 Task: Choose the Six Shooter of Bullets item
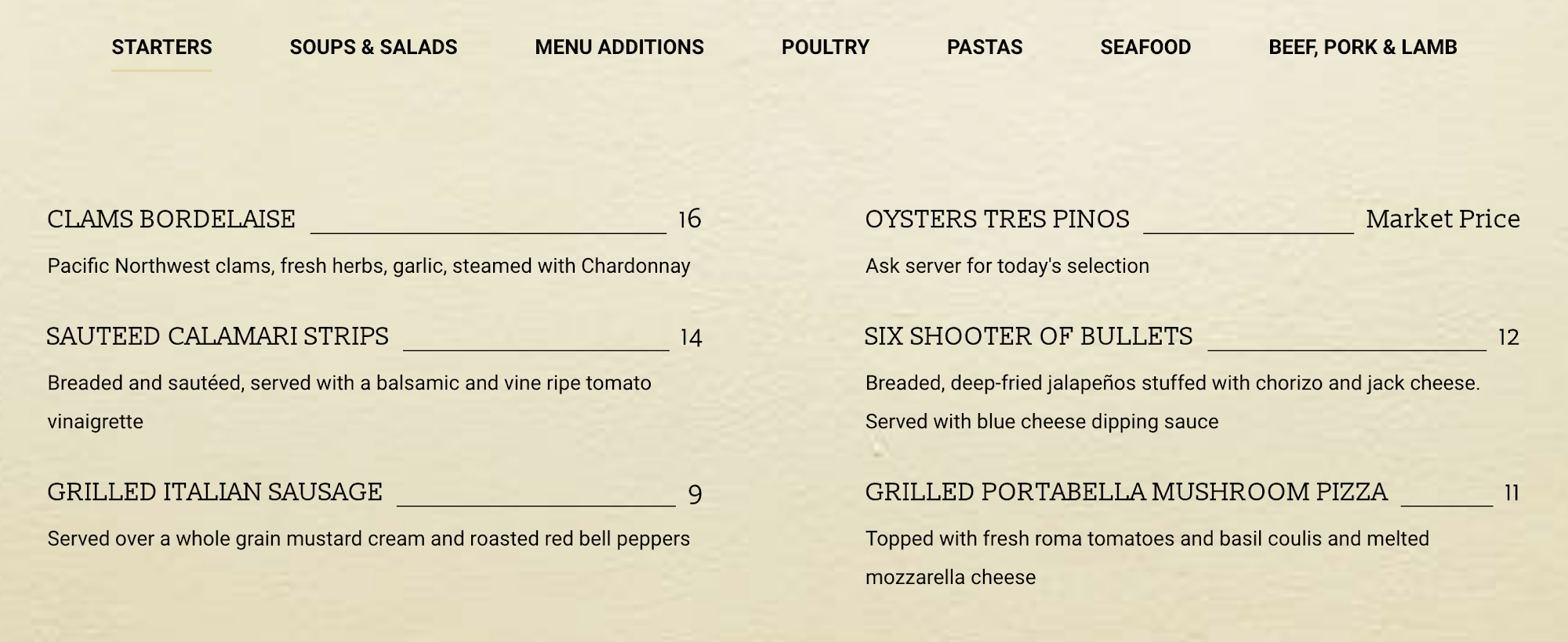tap(1028, 336)
